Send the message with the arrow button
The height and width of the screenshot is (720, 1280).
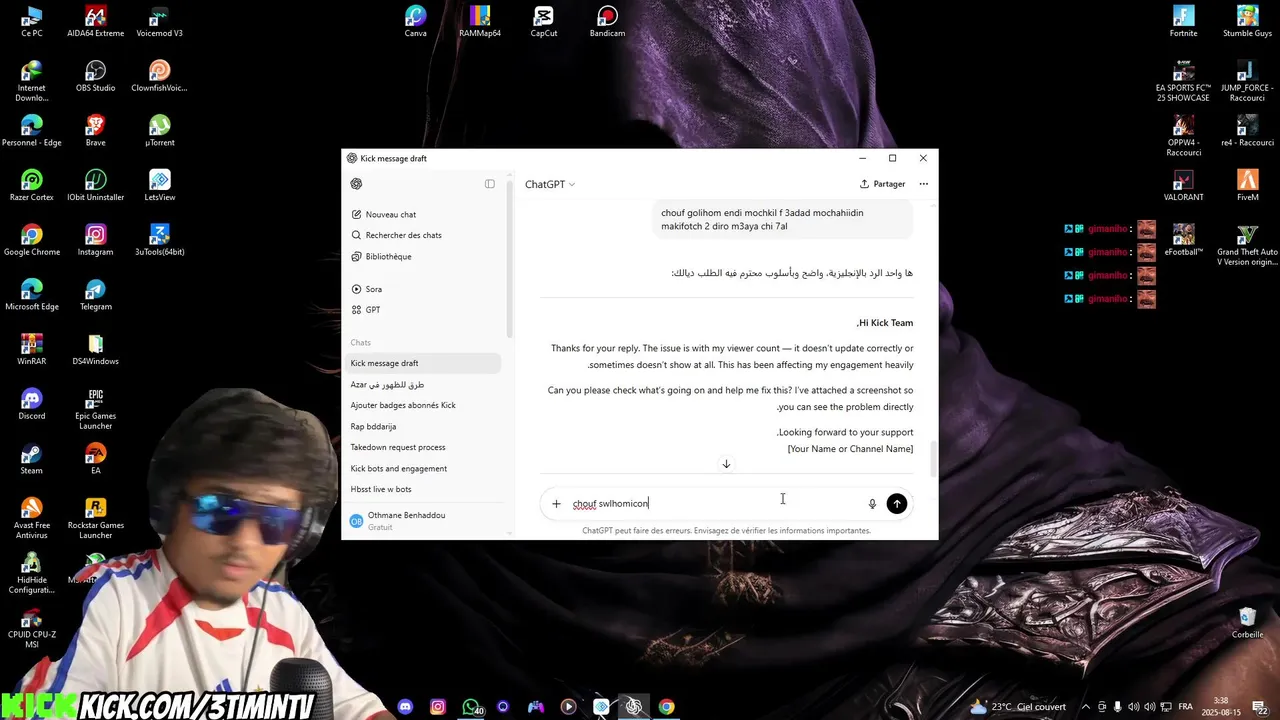tap(897, 504)
